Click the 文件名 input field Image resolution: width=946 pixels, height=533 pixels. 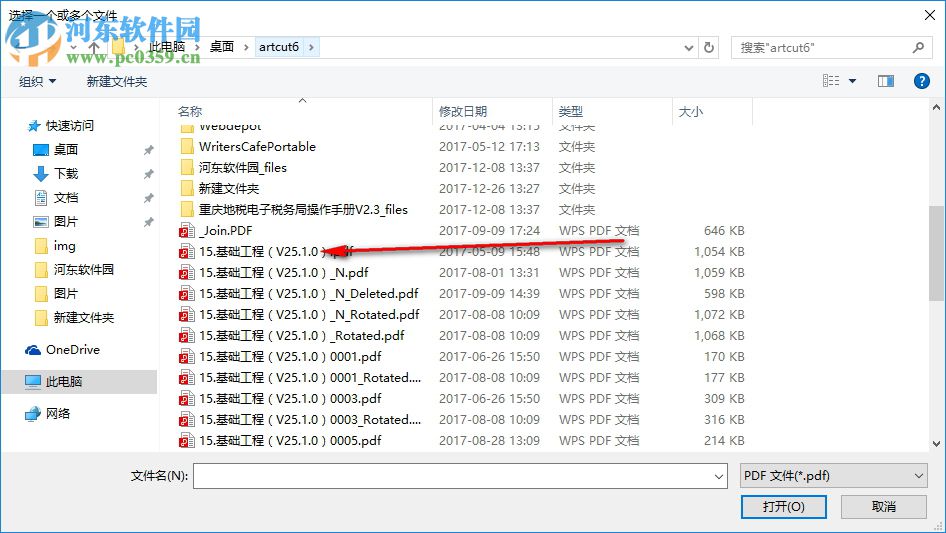(x=453, y=476)
